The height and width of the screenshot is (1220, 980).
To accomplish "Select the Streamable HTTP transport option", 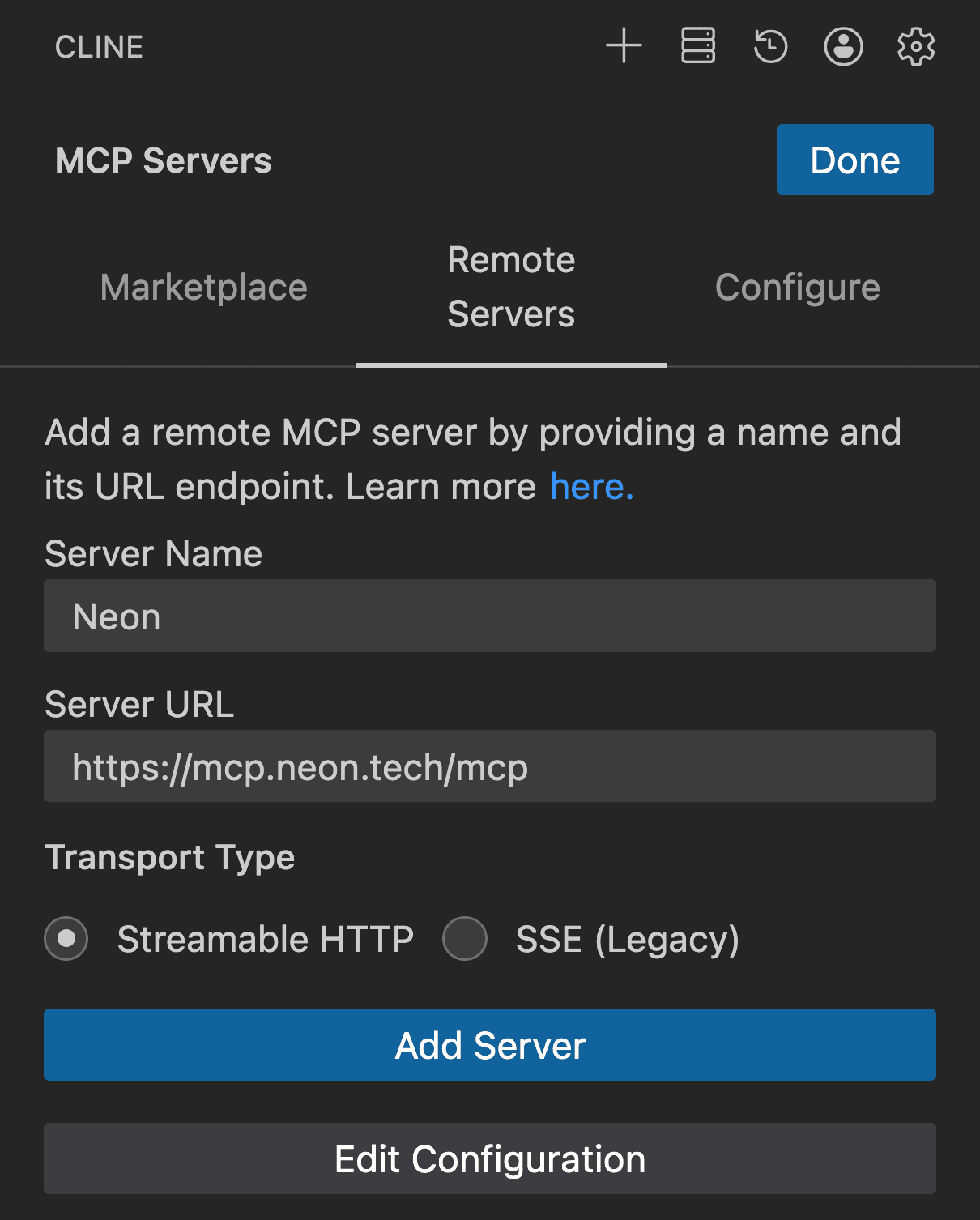I will pos(66,939).
